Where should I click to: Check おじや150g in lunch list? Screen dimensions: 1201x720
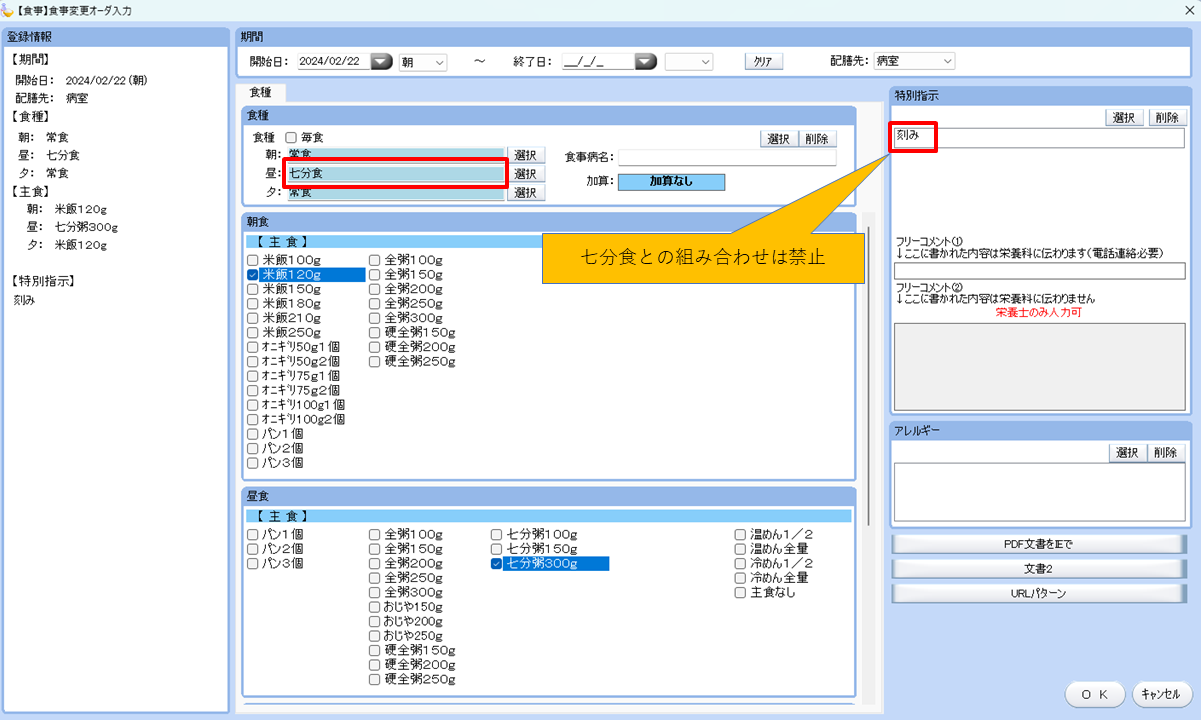pyautogui.click(x=374, y=607)
